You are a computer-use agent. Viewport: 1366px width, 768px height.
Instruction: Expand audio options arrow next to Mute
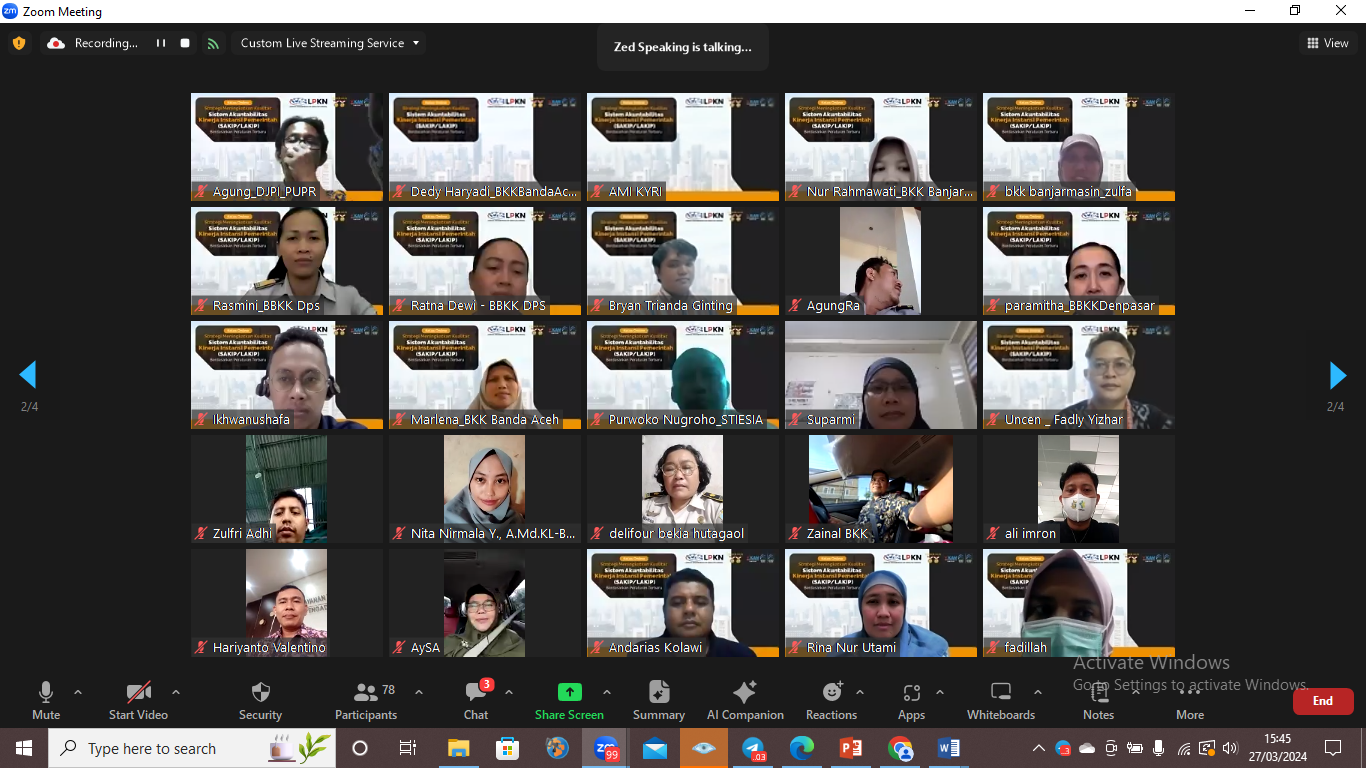[78, 692]
